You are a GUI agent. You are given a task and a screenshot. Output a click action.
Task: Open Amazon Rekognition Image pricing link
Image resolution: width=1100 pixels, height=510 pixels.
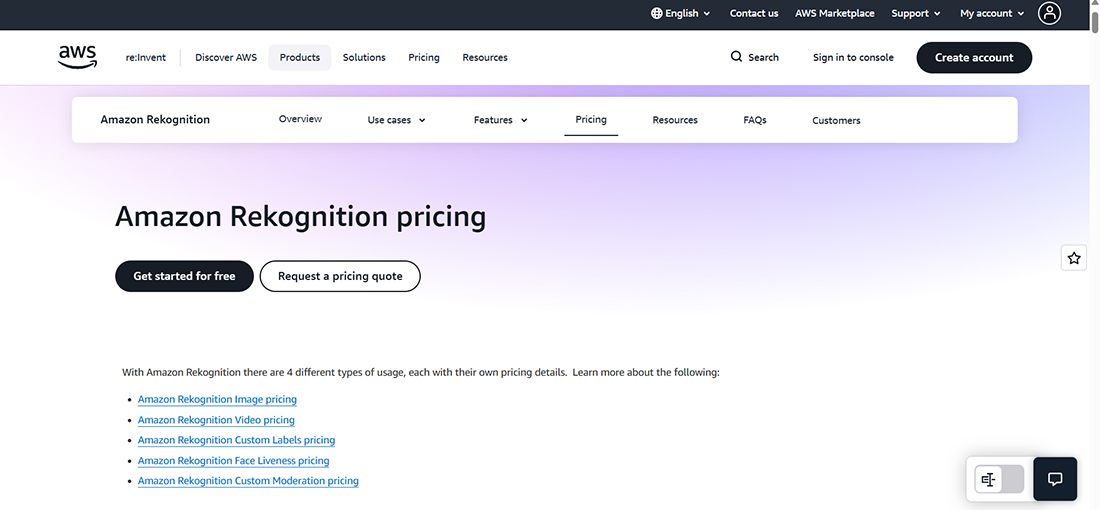coord(217,399)
